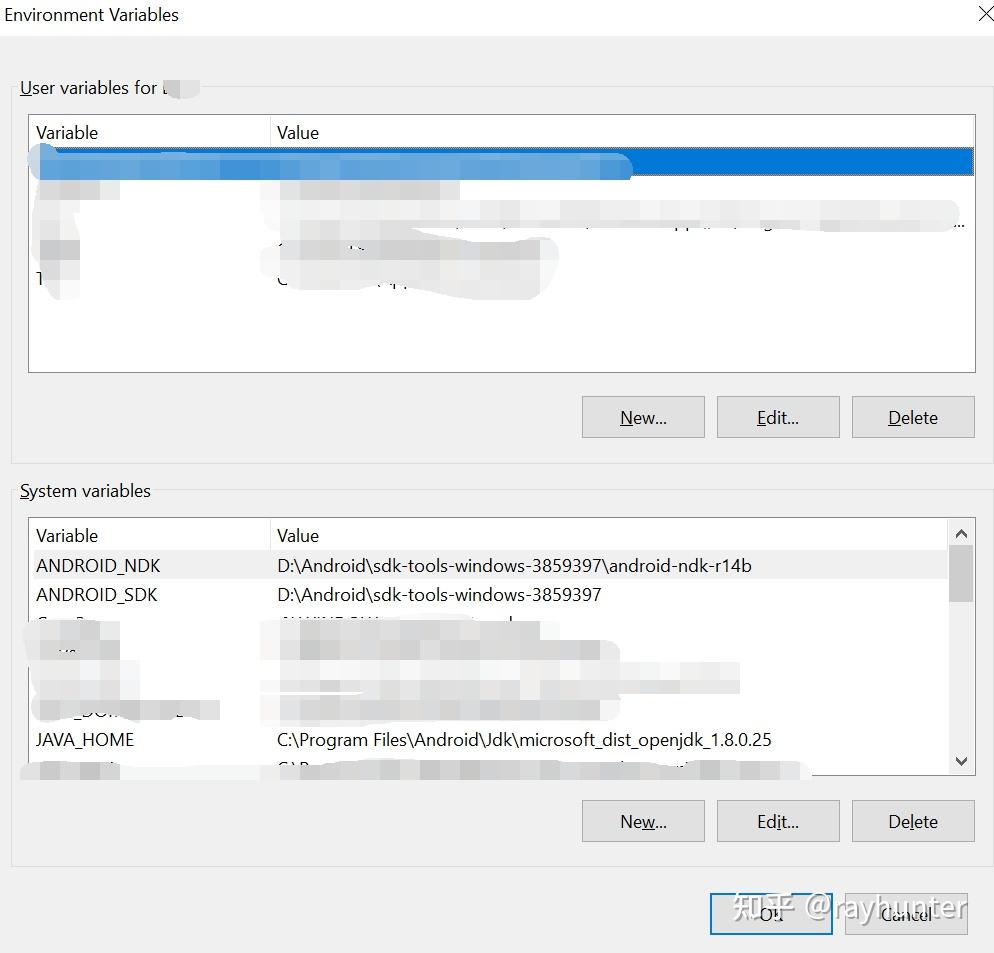Close the Environment Variables dialog
994x953 pixels.
pyautogui.click(x=984, y=14)
